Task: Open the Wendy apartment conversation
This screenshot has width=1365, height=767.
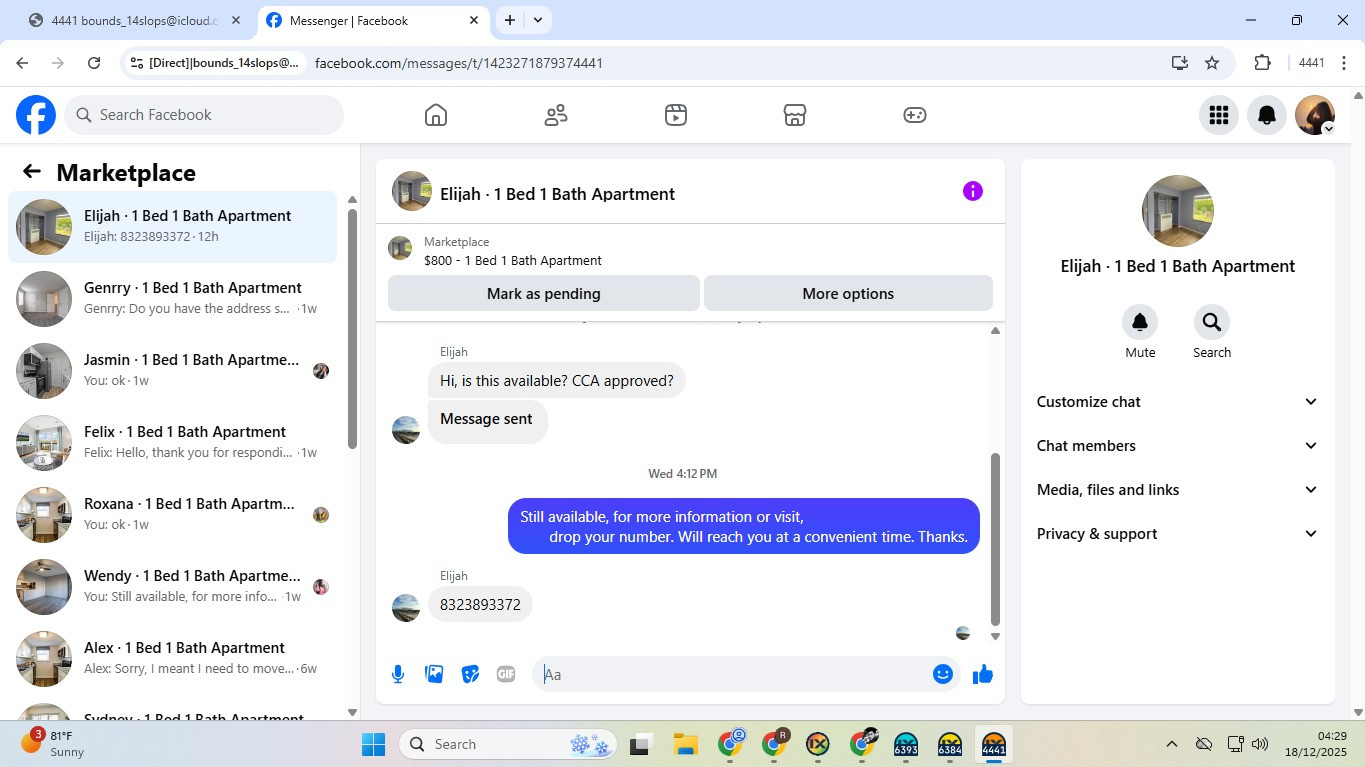Action: (x=173, y=587)
